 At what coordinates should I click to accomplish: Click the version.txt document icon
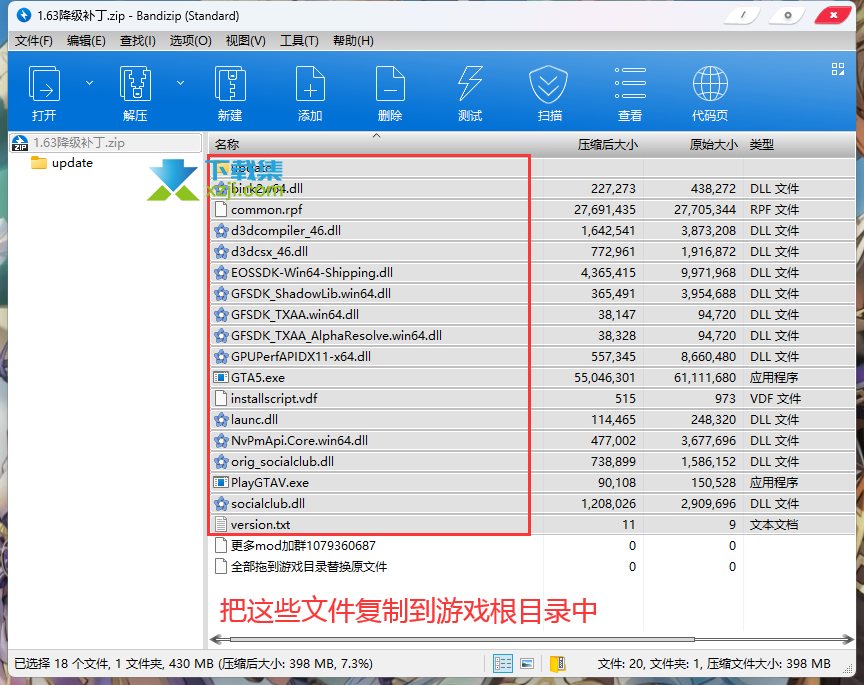click(221, 525)
